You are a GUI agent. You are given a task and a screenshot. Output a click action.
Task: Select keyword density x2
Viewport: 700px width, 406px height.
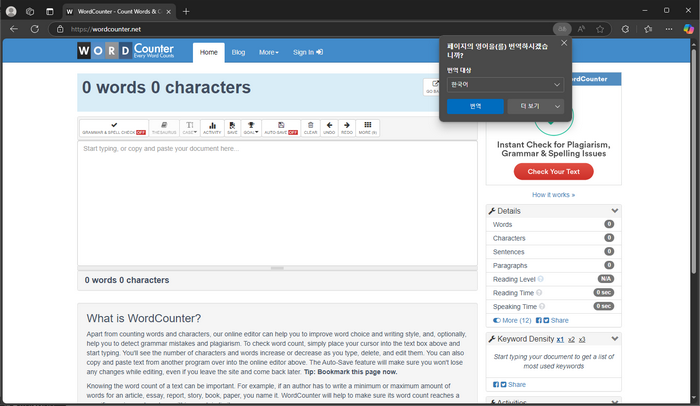pos(571,339)
